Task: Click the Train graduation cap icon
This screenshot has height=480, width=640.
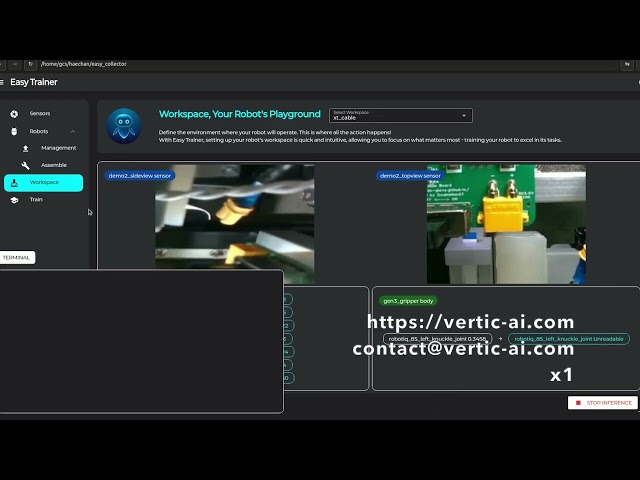Action: [14, 200]
